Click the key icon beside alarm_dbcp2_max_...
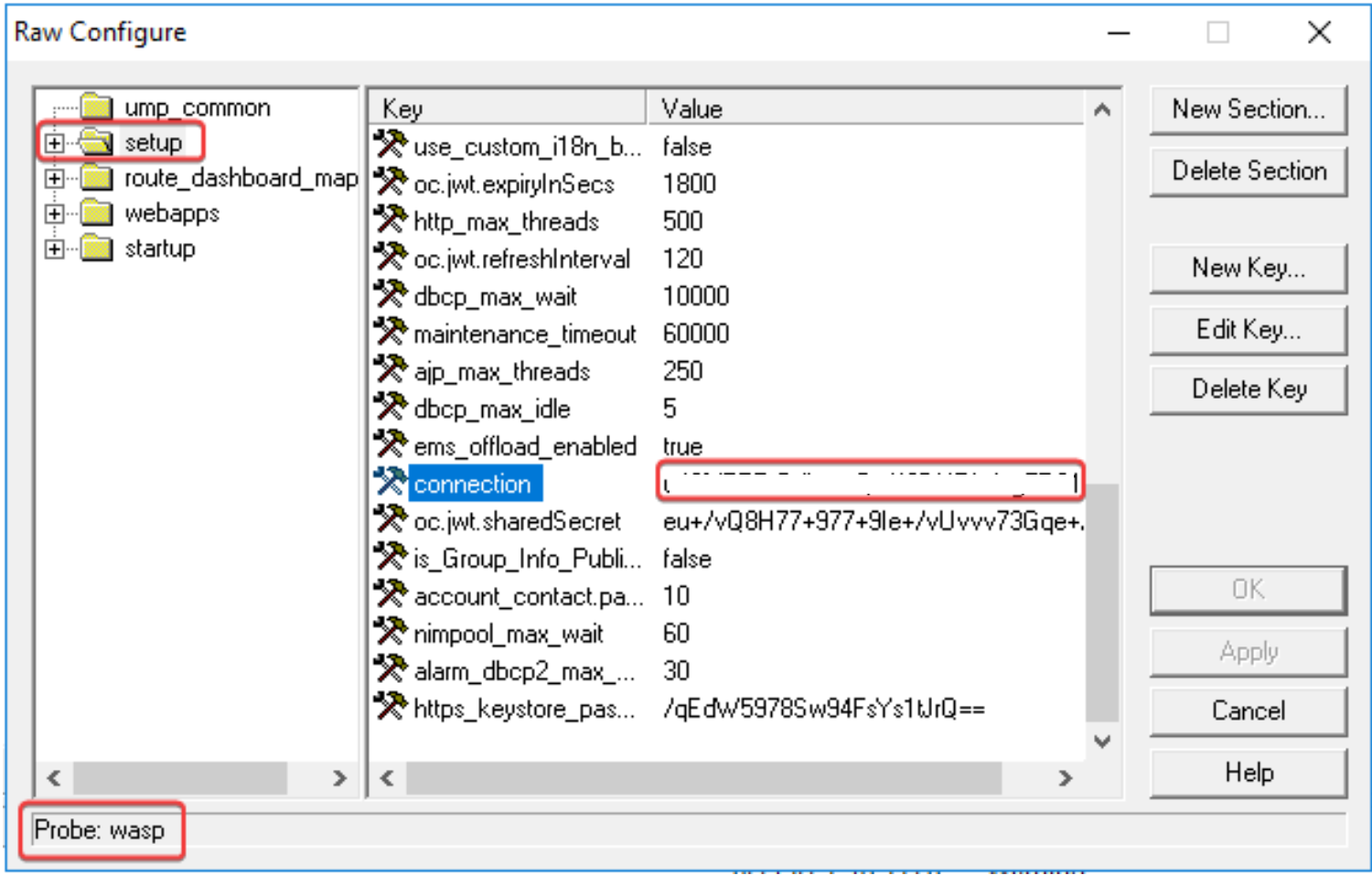The image size is (1372, 875). click(x=391, y=670)
